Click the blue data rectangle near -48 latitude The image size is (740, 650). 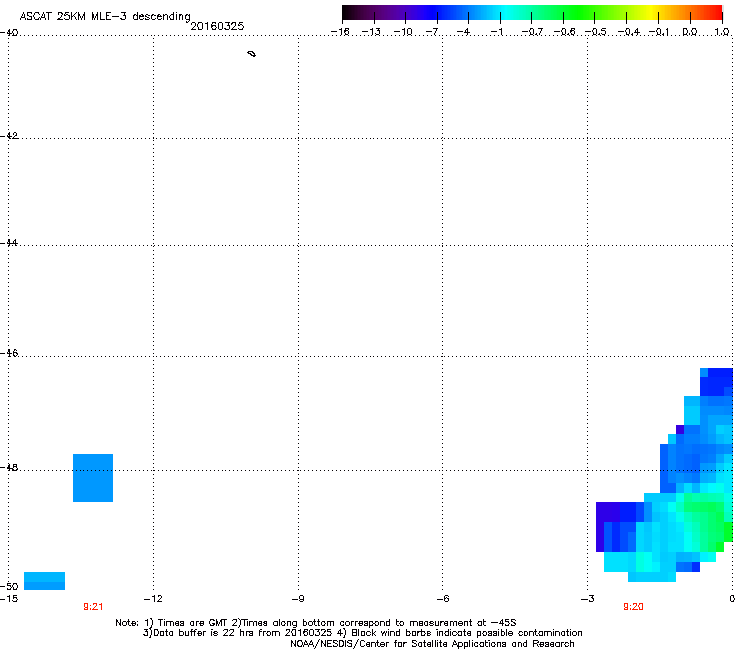pyautogui.click(x=93, y=478)
